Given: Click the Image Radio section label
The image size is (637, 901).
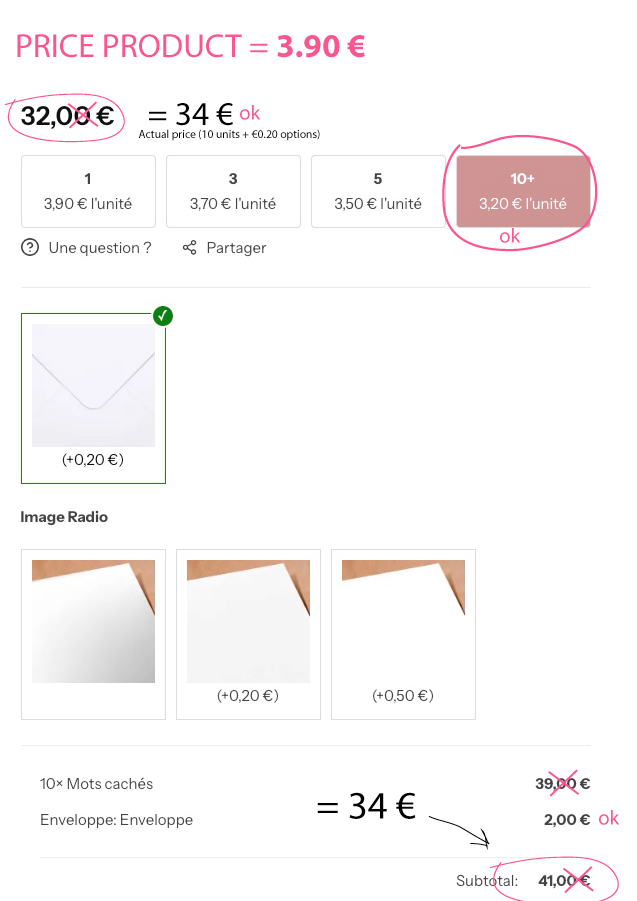Looking at the screenshot, I should pos(64,517).
